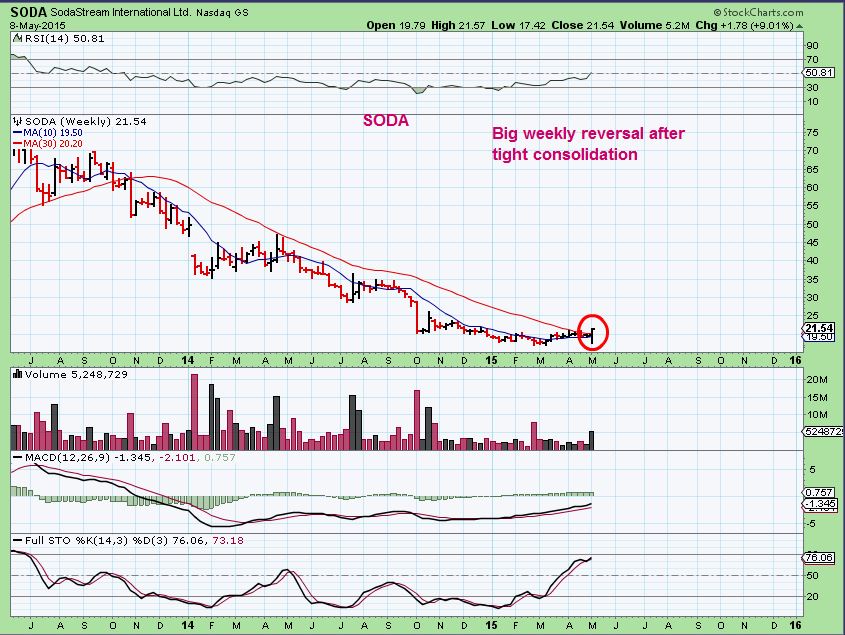845x635 pixels.
Task: Click the Close 21.54 value in header
Action: [583, 25]
